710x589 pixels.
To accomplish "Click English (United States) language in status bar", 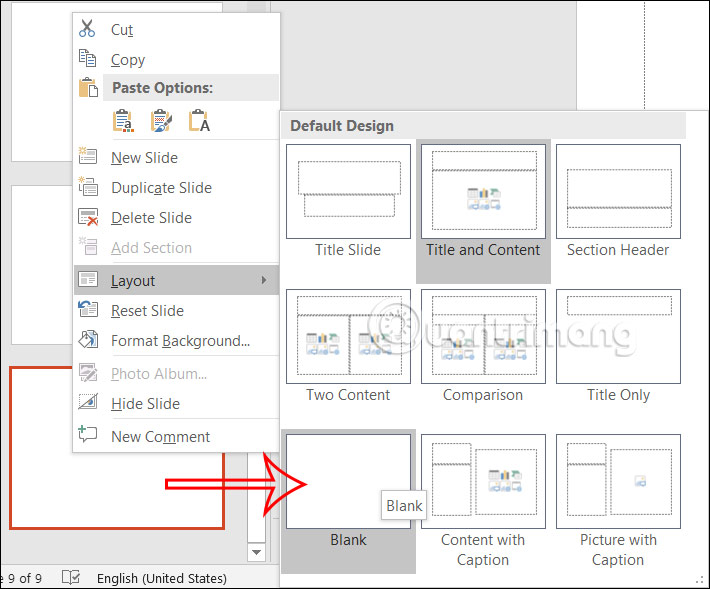I will point(162,578).
